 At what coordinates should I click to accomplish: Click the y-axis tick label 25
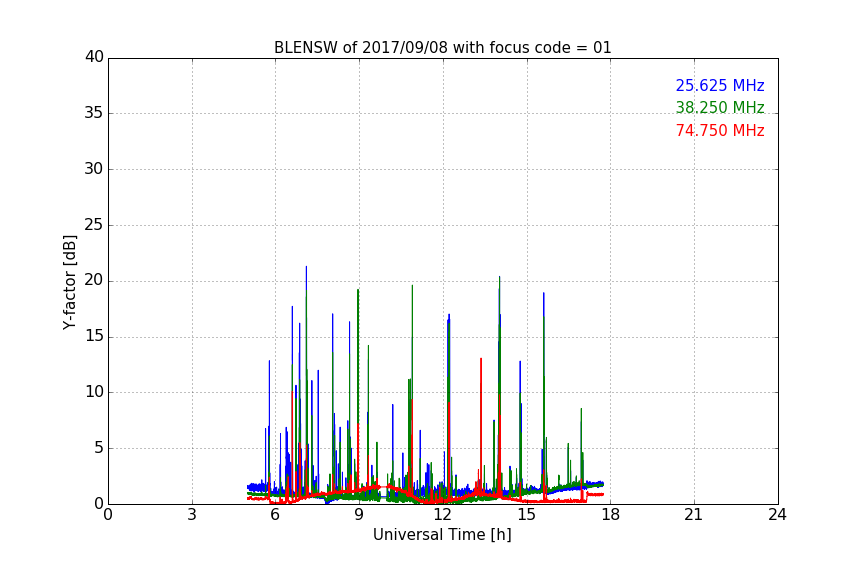tap(94, 224)
